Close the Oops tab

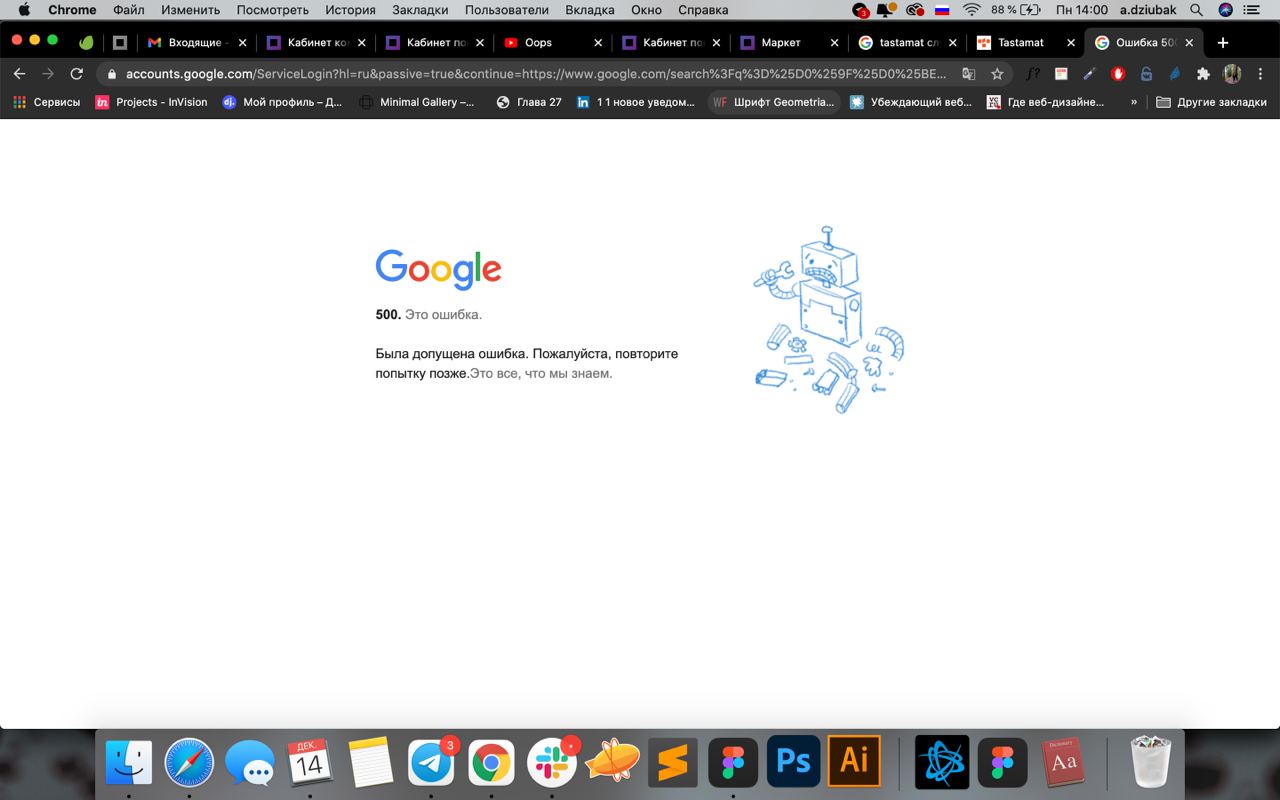[598, 43]
